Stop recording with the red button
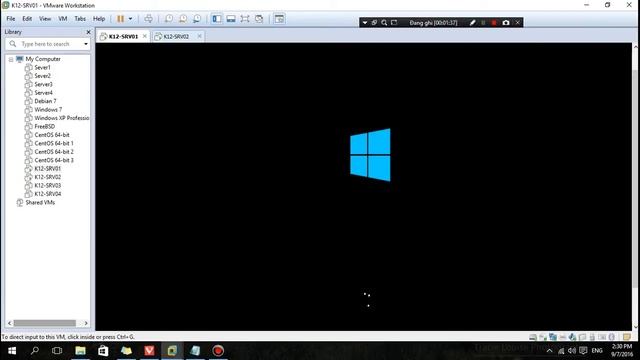Image resolution: width=640 pixels, height=360 pixels. tap(494, 23)
